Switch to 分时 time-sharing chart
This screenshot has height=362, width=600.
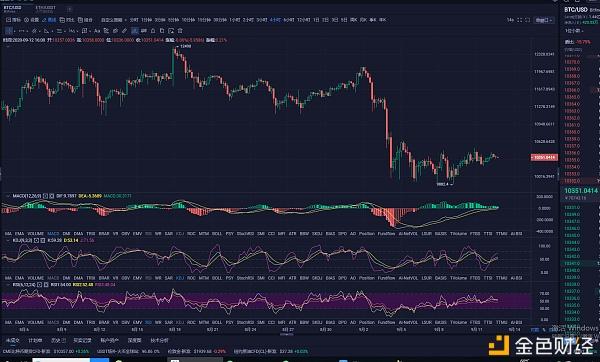[134, 20]
